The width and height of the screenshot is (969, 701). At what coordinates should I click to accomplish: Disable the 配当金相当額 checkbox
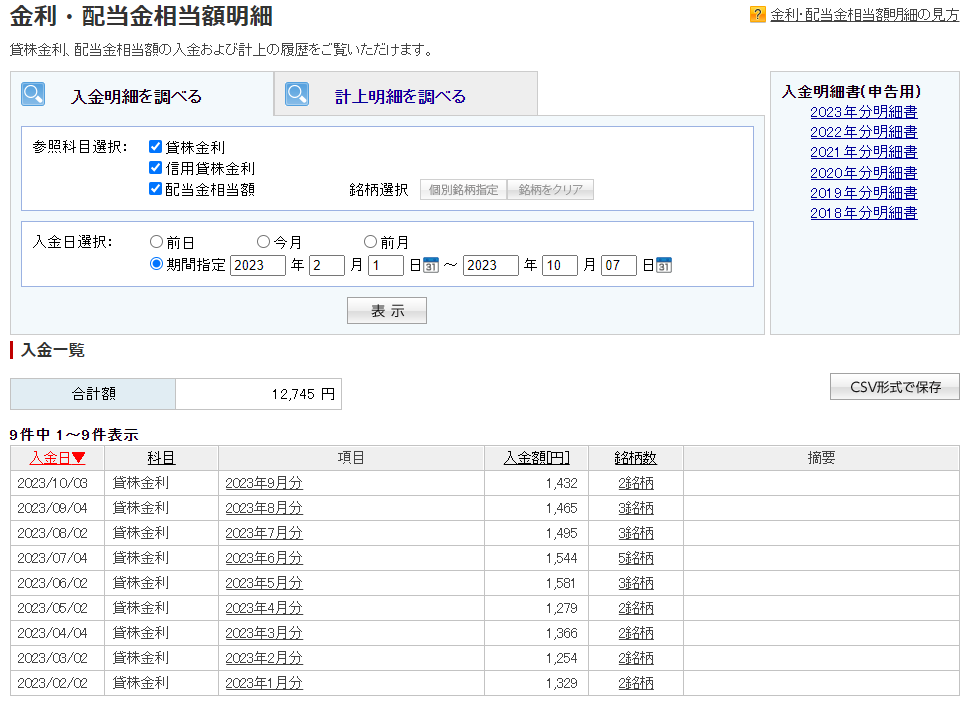click(155, 188)
